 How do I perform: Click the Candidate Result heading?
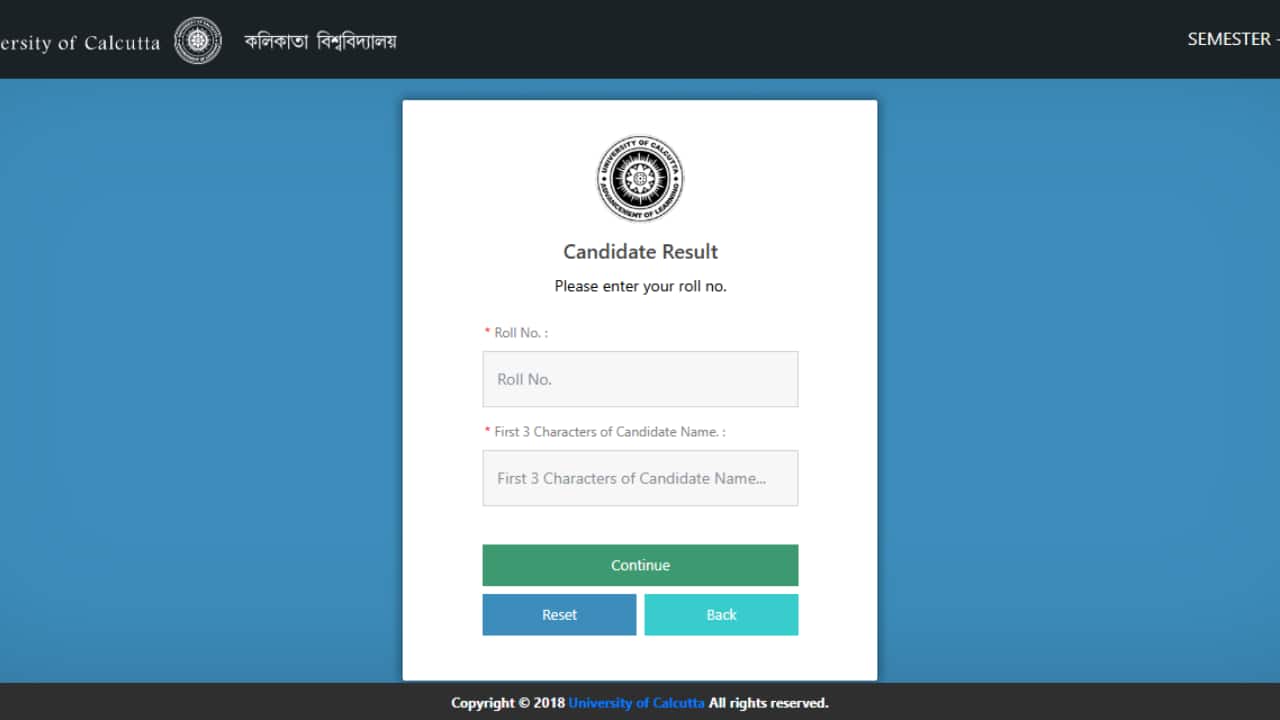640,251
